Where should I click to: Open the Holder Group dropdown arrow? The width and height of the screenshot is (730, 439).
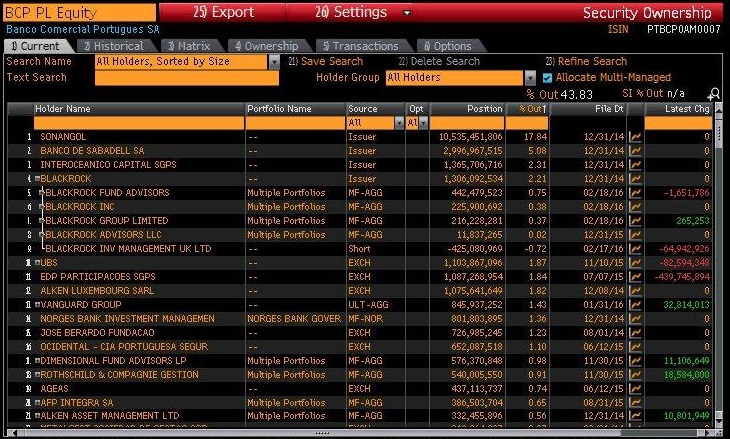coord(530,78)
